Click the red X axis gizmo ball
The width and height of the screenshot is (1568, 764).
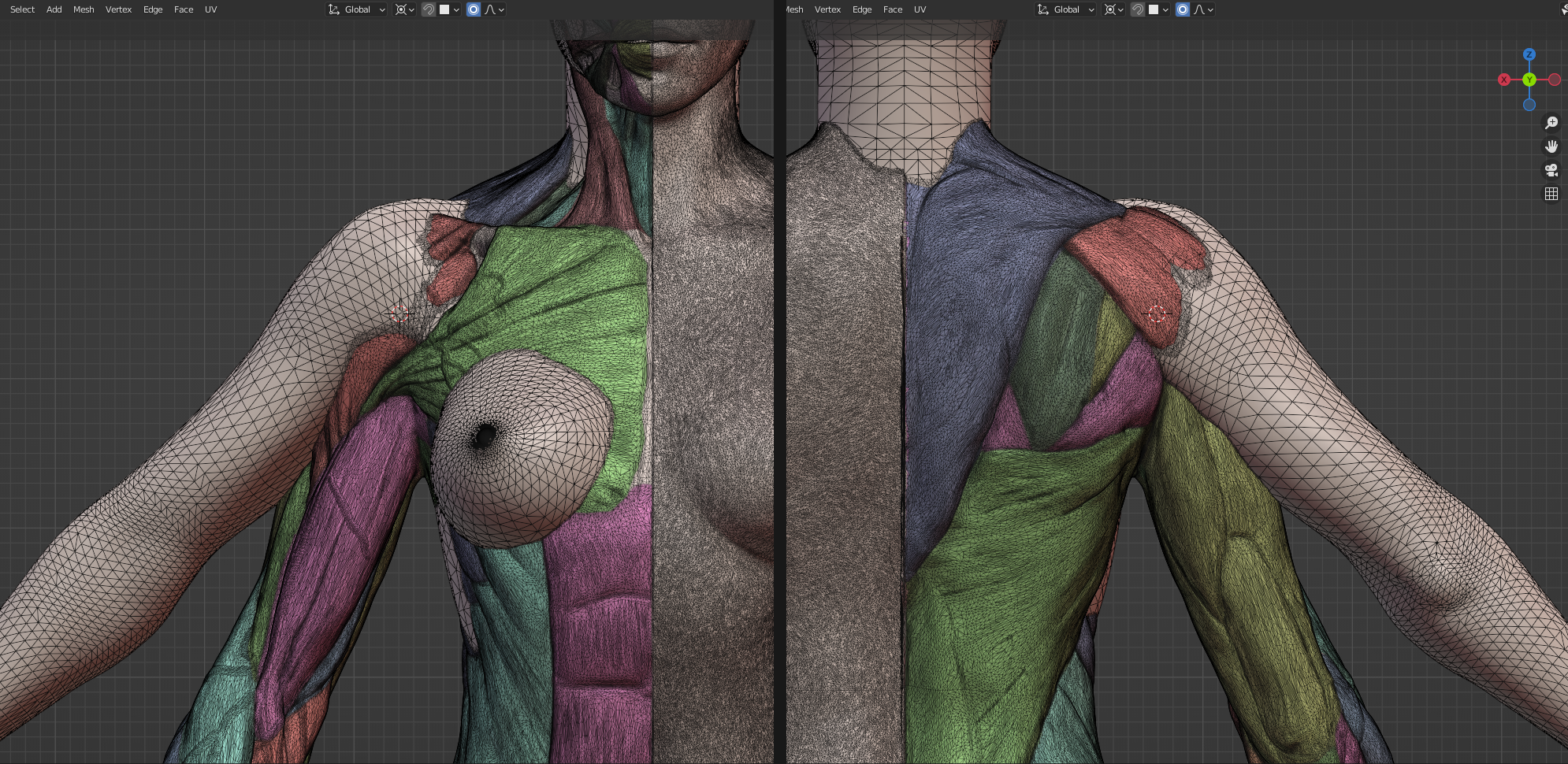tap(1504, 80)
